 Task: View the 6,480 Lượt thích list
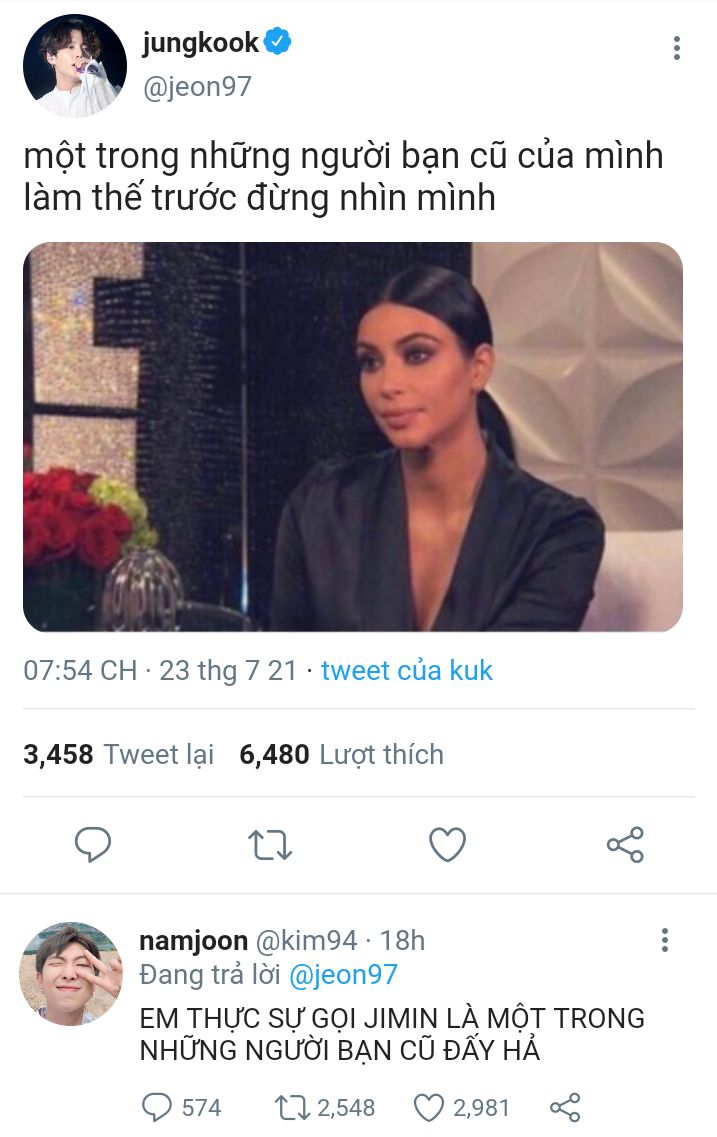click(341, 754)
